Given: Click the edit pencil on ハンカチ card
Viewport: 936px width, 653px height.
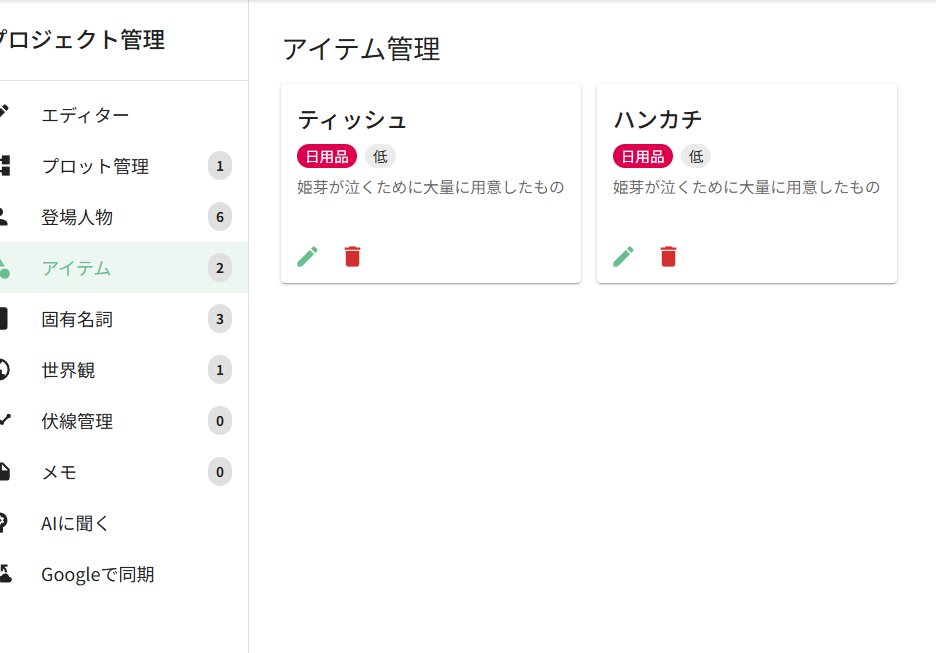Looking at the screenshot, I should 623,257.
